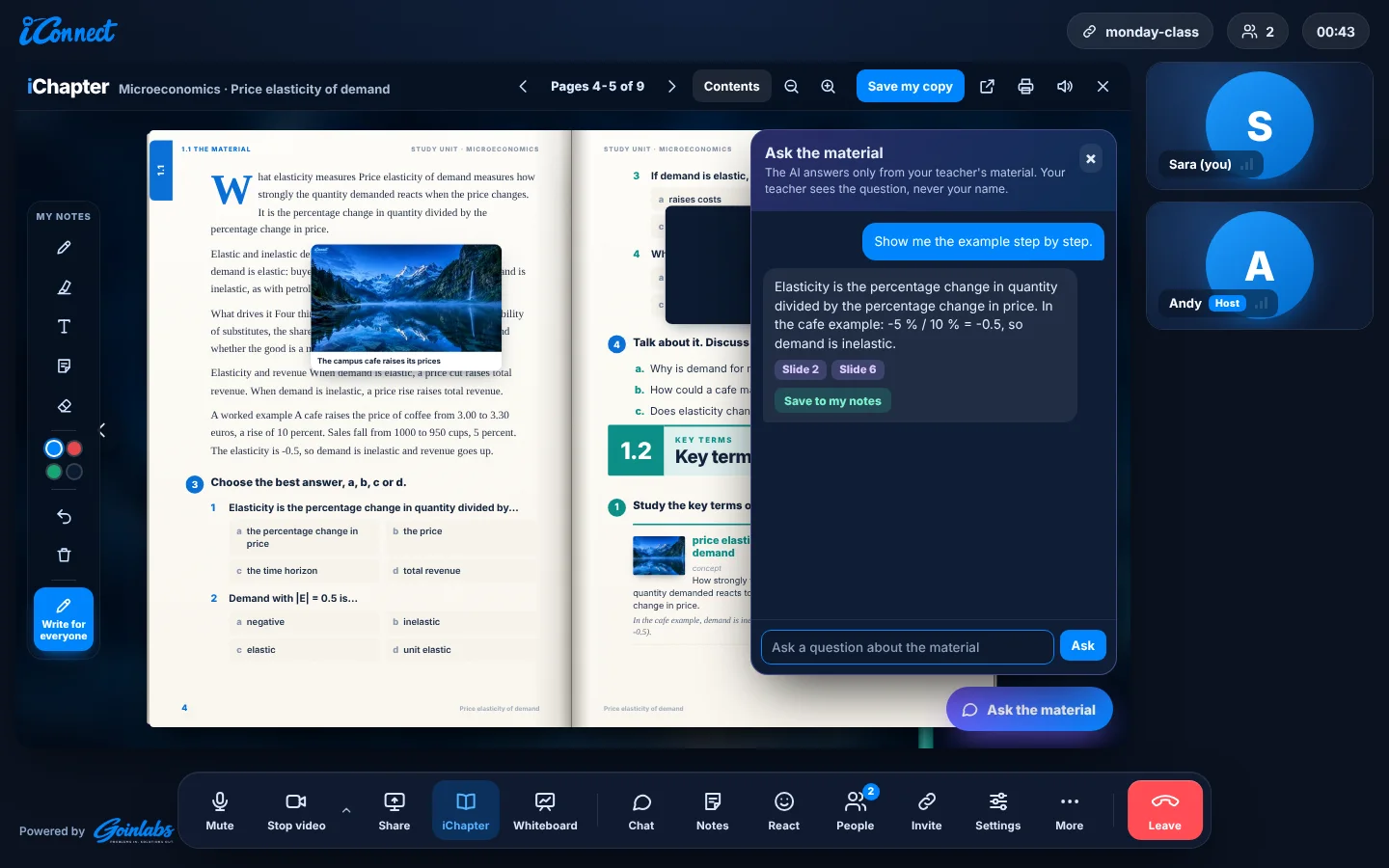The image size is (1389, 868).
Task: Pick the red ink color
Action: [74, 448]
